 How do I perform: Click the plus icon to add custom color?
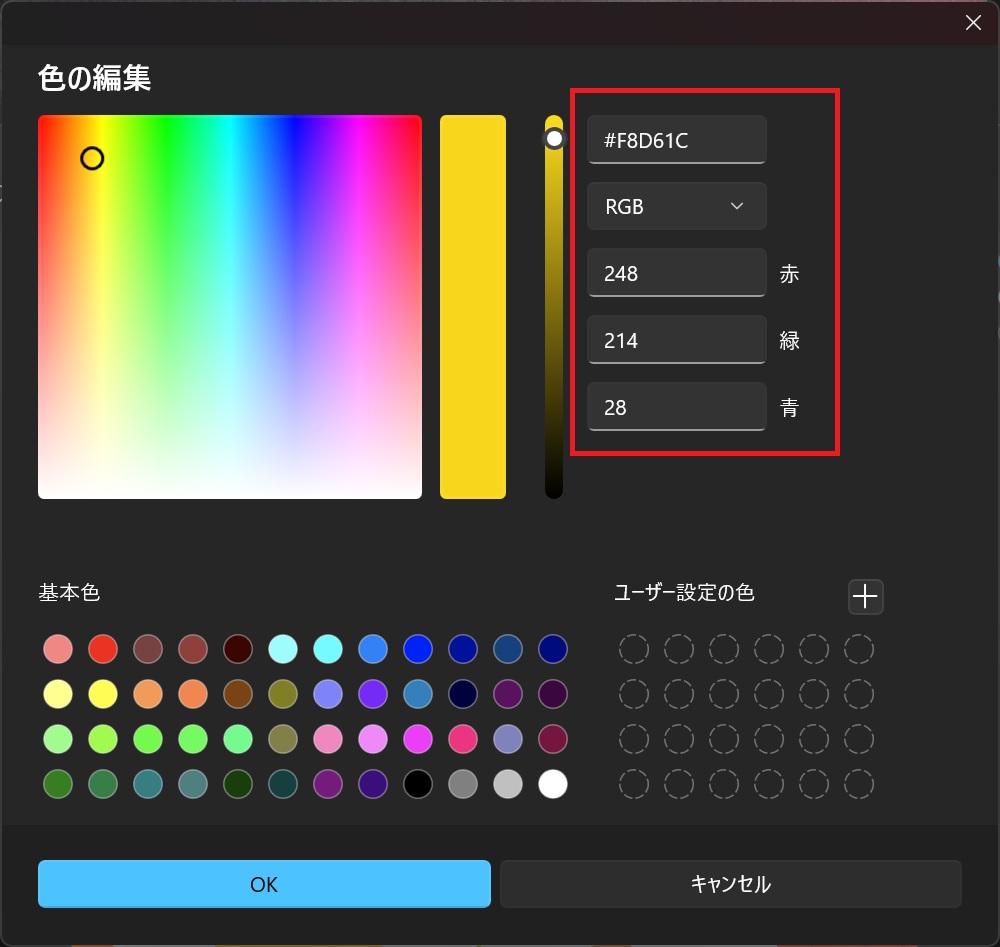pyautogui.click(x=865, y=597)
